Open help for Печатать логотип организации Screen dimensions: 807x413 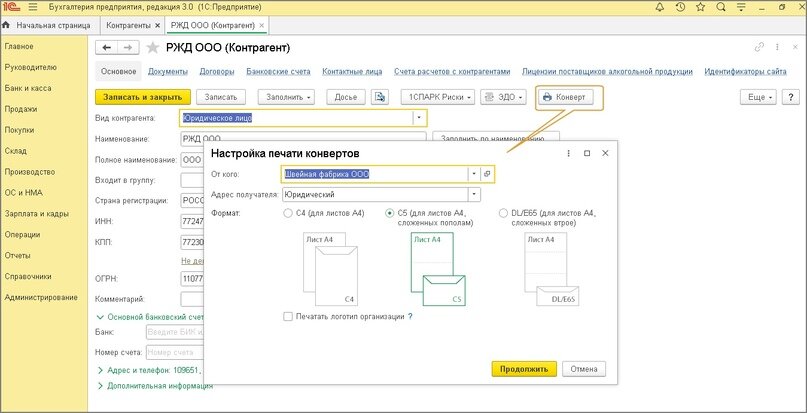(410, 317)
